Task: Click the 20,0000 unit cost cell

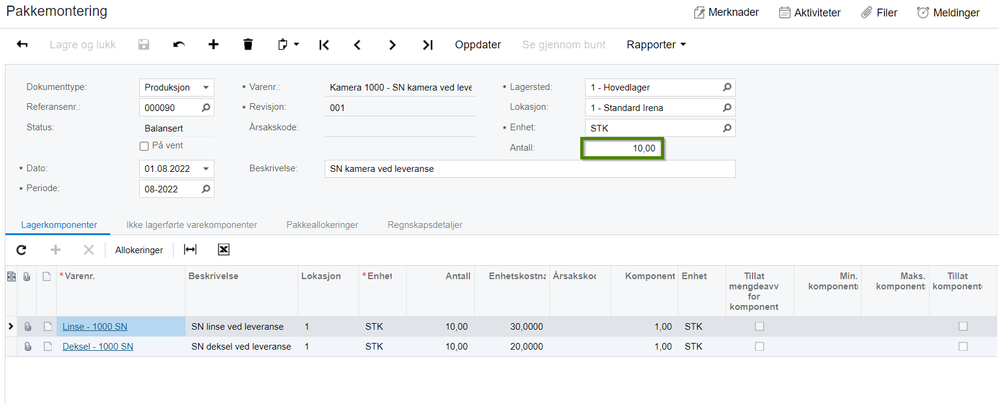Action: 512,347
